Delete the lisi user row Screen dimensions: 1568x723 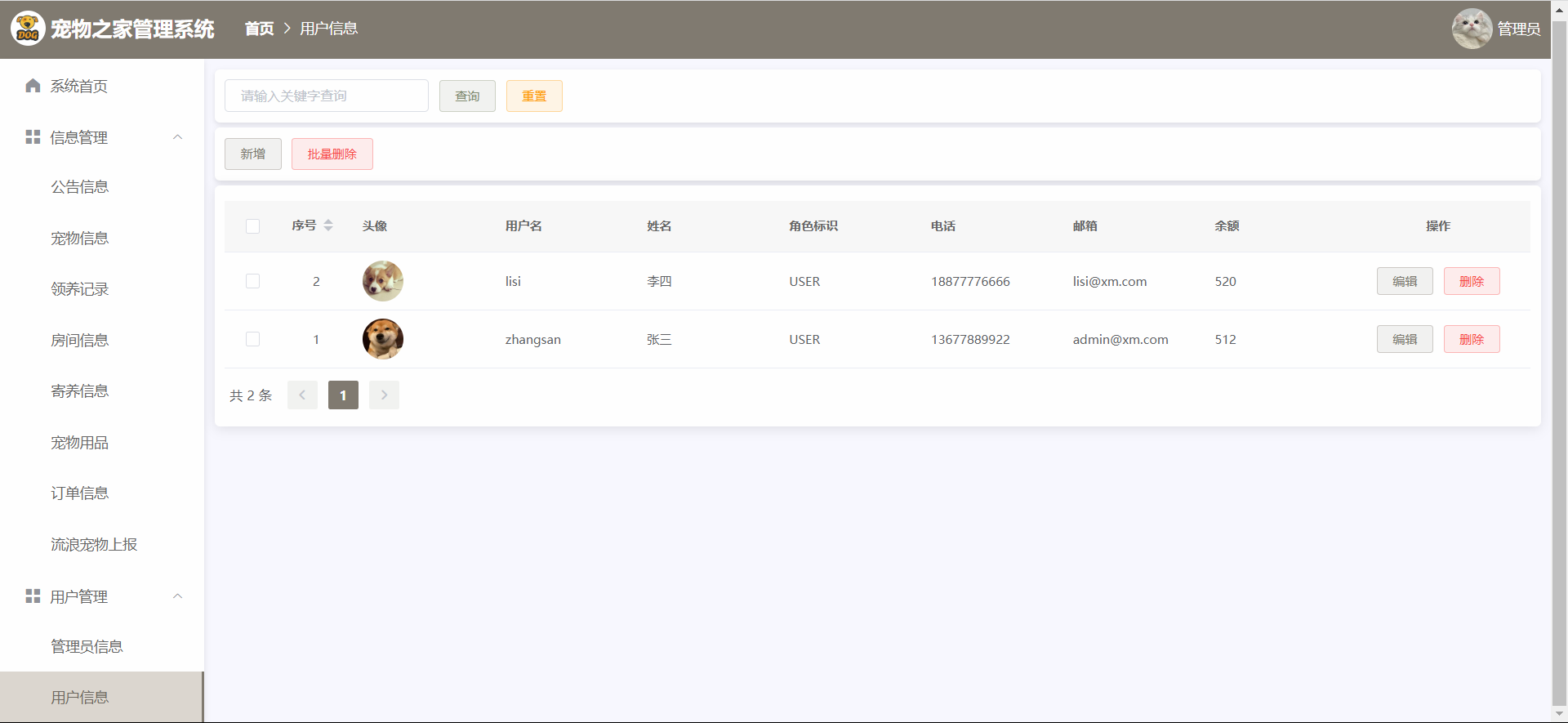pyautogui.click(x=1472, y=281)
